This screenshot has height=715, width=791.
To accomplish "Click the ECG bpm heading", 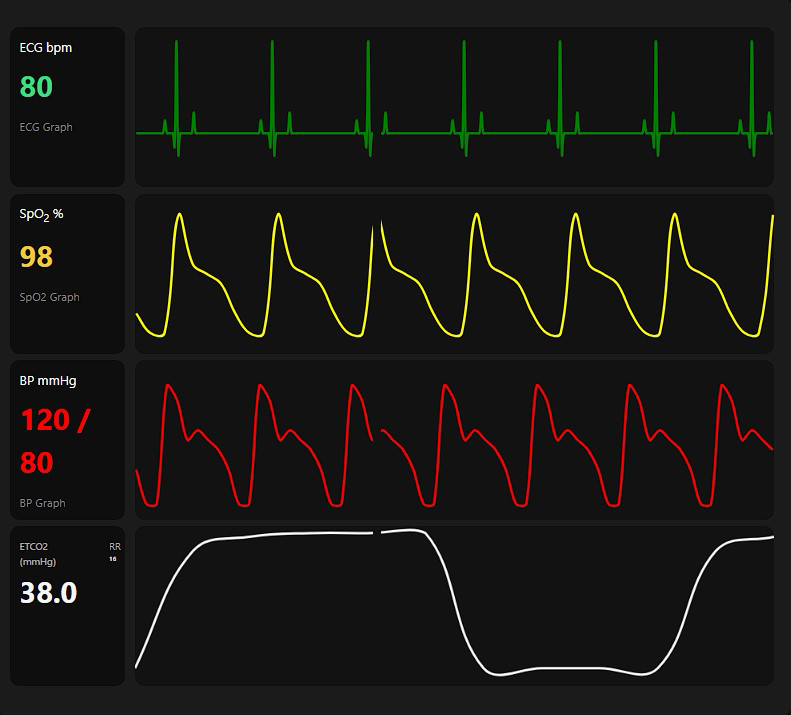I will point(45,47).
